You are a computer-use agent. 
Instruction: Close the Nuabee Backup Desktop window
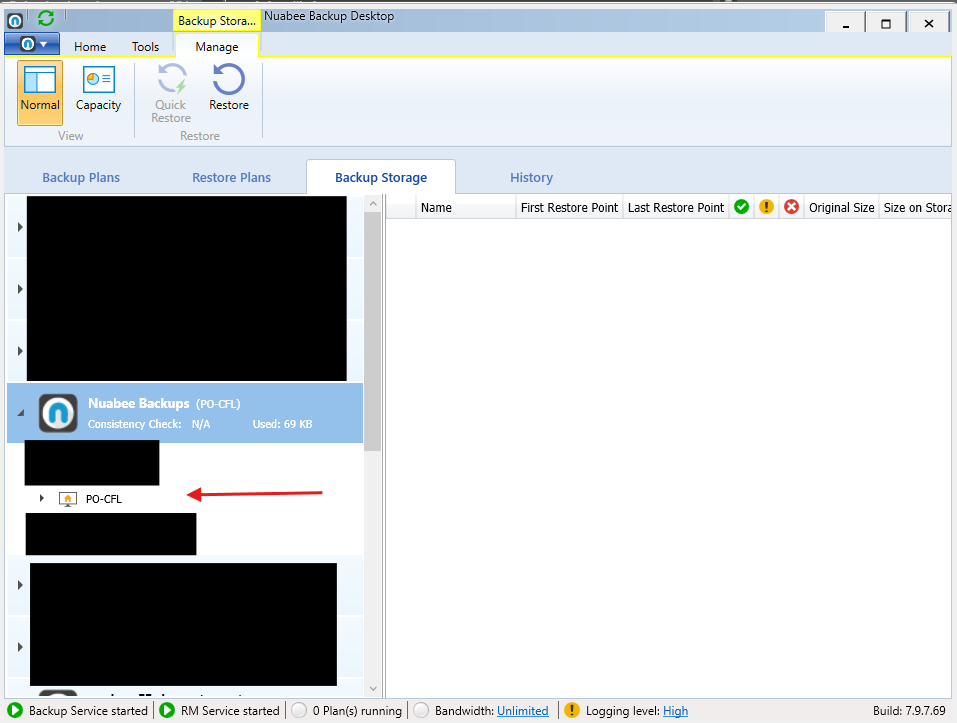(x=928, y=23)
